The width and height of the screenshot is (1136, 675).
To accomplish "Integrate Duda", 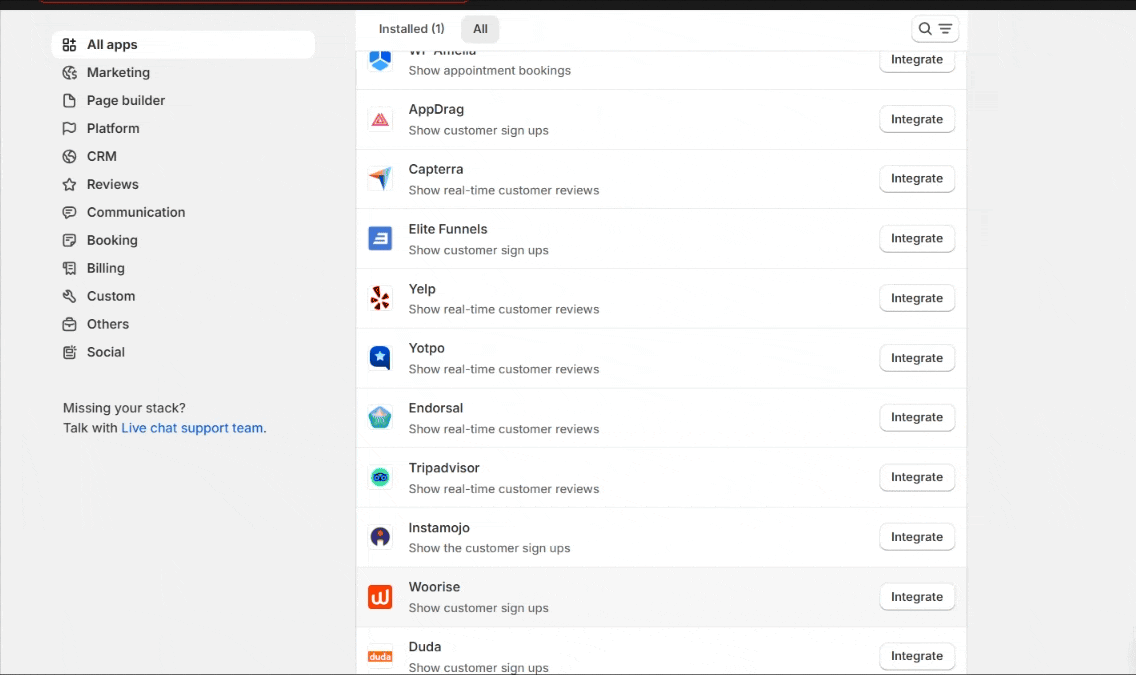I will point(917,656).
